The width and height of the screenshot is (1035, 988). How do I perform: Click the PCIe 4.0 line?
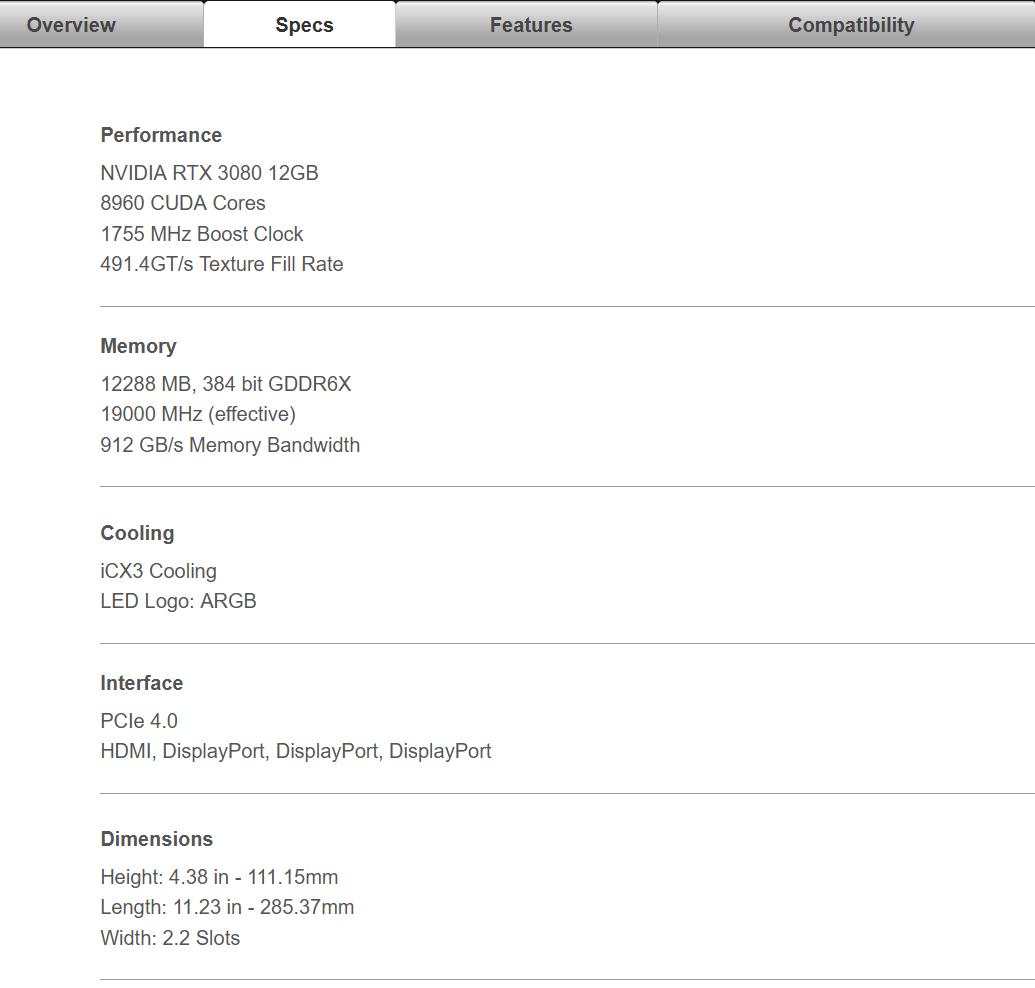tap(139, 721)
